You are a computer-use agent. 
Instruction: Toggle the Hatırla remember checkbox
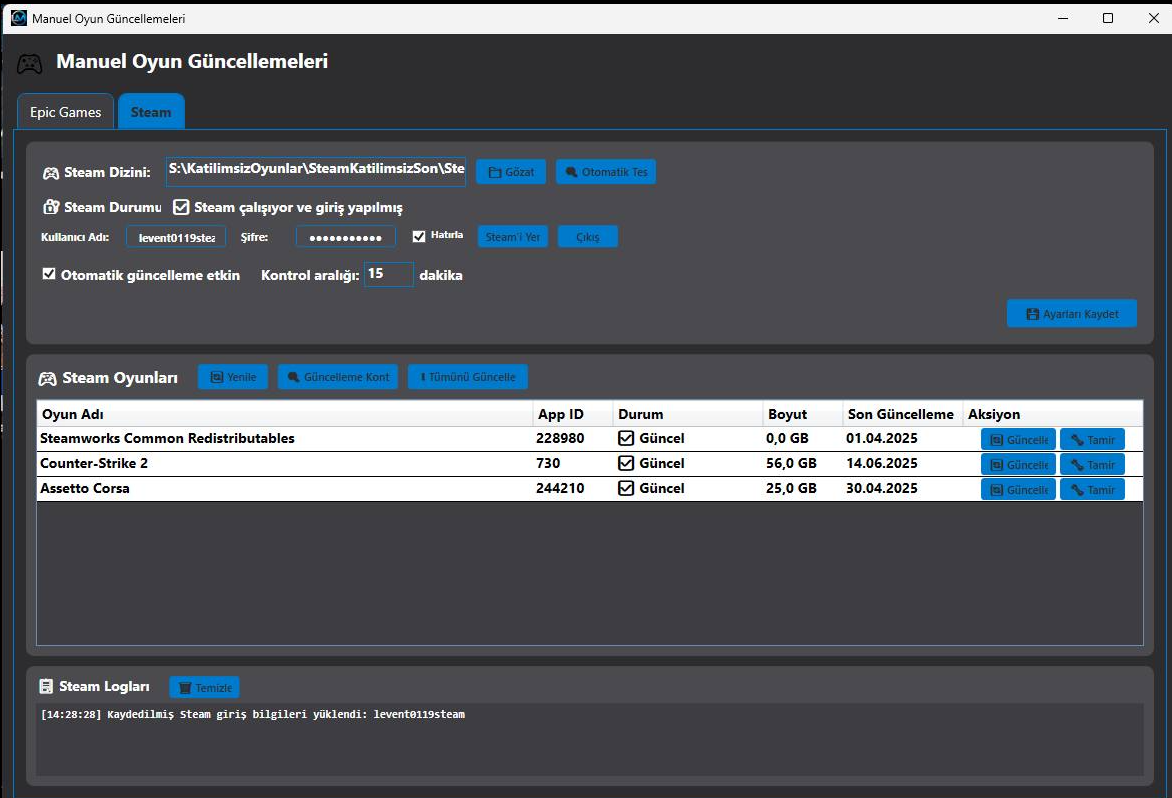click(x=419, y=237)
